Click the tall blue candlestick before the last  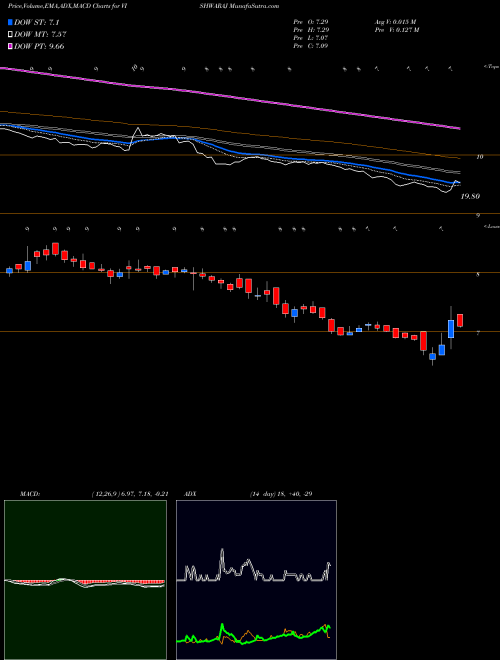(x=451, y=329)
